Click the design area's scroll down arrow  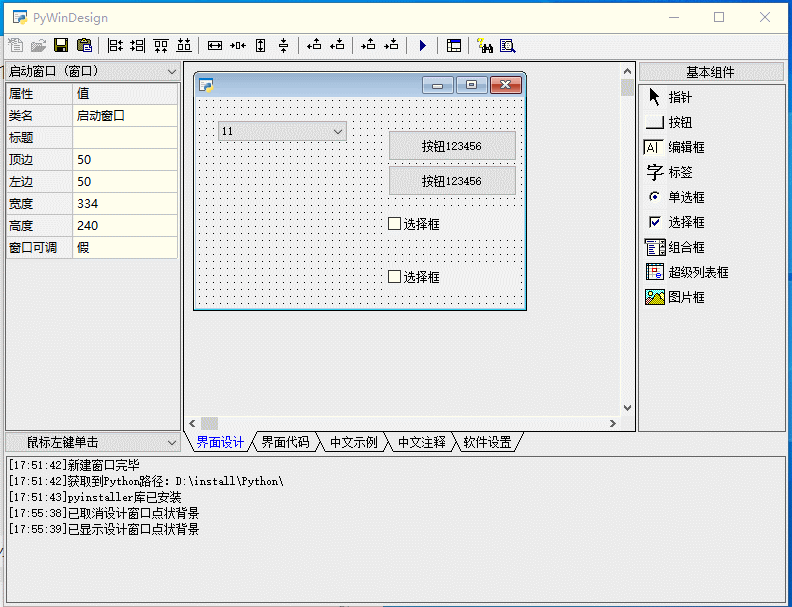pyautogui.click(x=627, y=408)
